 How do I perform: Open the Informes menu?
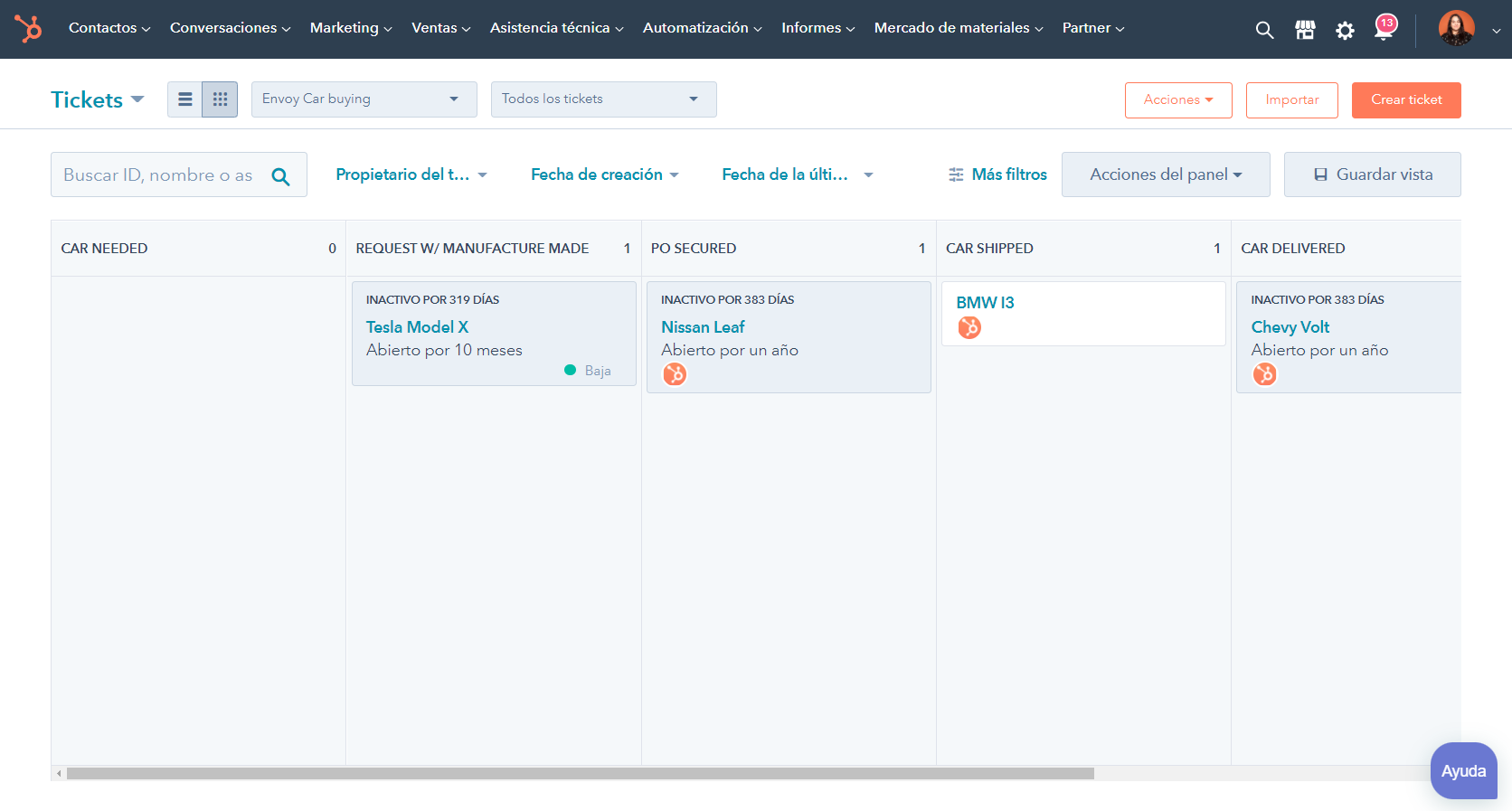pyautogui.click(x=818, y=28)
